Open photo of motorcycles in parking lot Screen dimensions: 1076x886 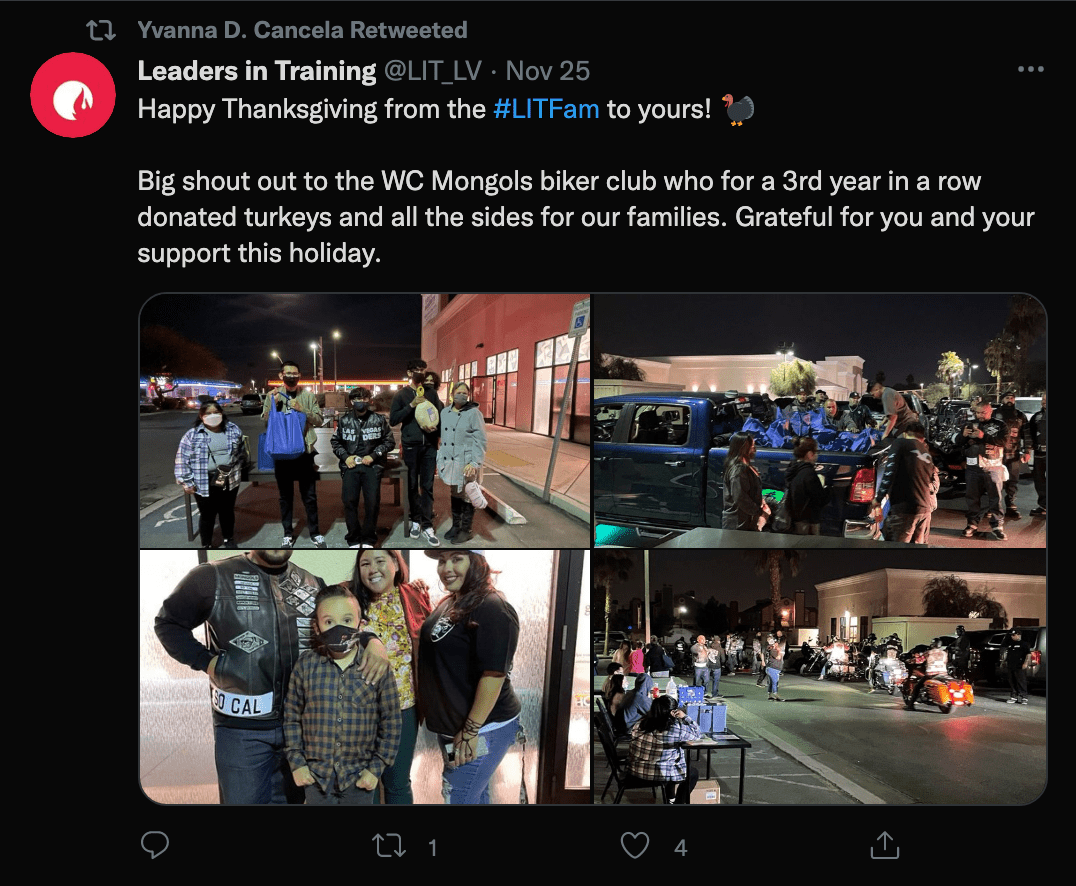(x=820, y=677)
